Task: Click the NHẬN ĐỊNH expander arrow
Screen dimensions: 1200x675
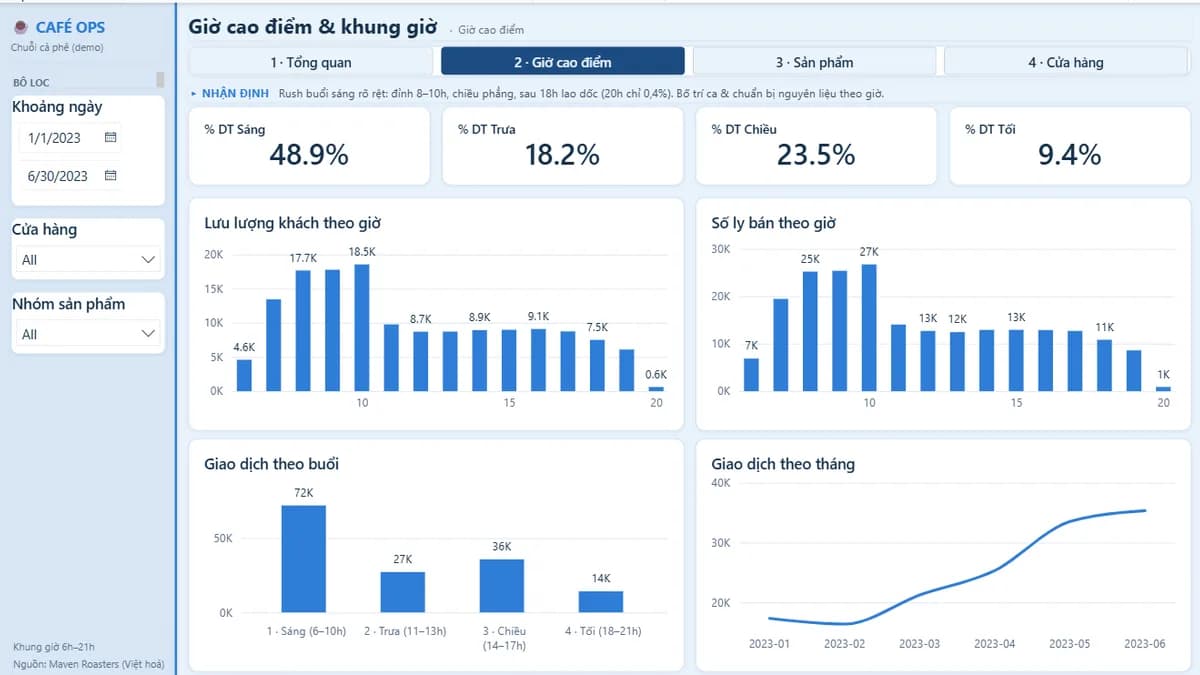Action: point(194,93)
